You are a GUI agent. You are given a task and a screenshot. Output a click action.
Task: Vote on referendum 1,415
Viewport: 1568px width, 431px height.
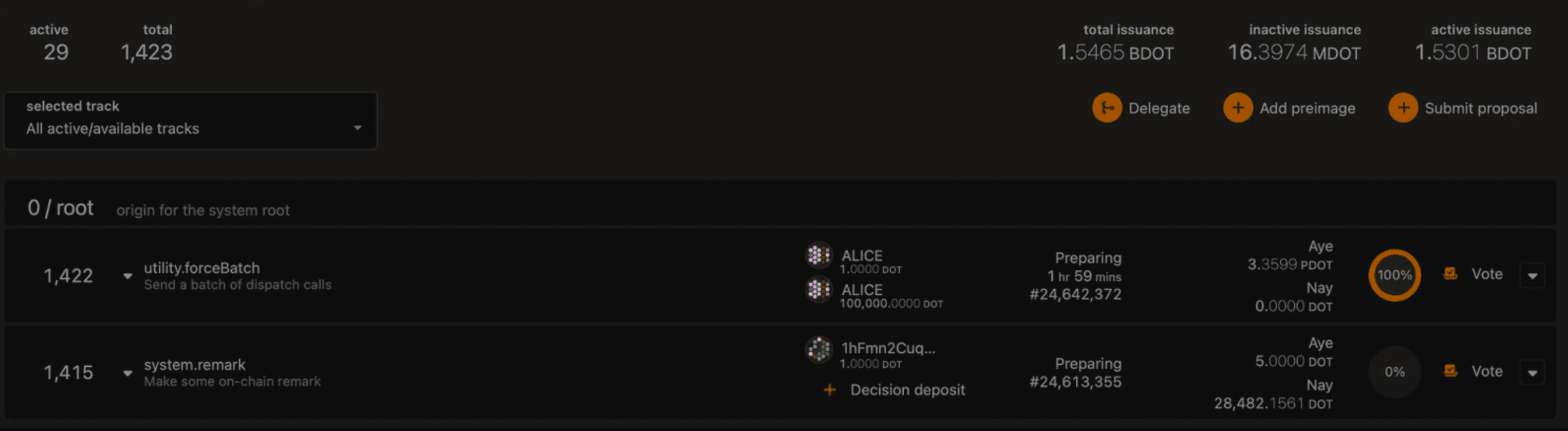coord(1486,371)
